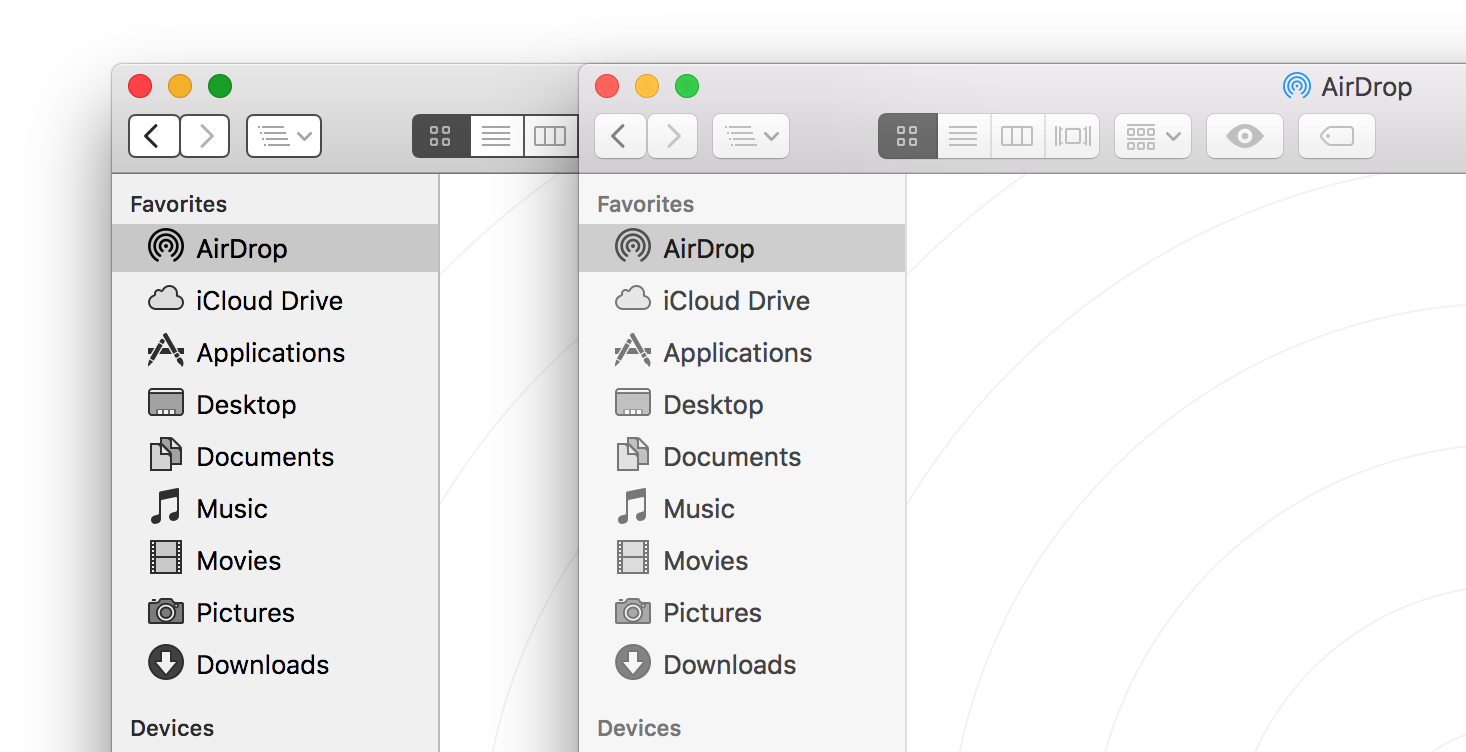1466x752 pixels.
Task: Set back window to icon view
Action: (x=441, y=136)
